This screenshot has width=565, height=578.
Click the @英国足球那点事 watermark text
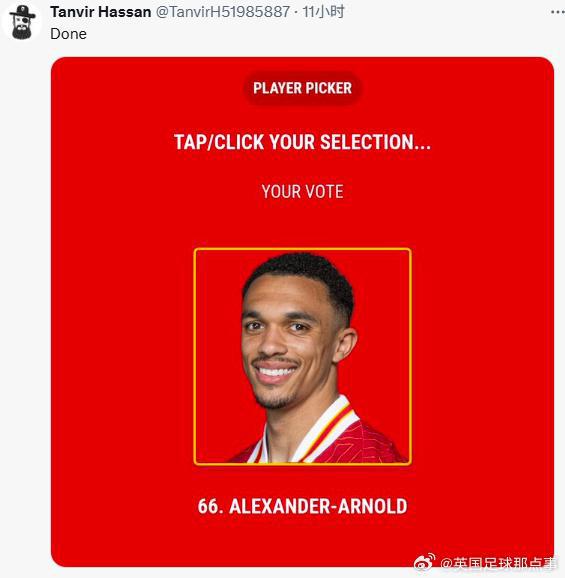pyautogui.click(x=499, y=563)
